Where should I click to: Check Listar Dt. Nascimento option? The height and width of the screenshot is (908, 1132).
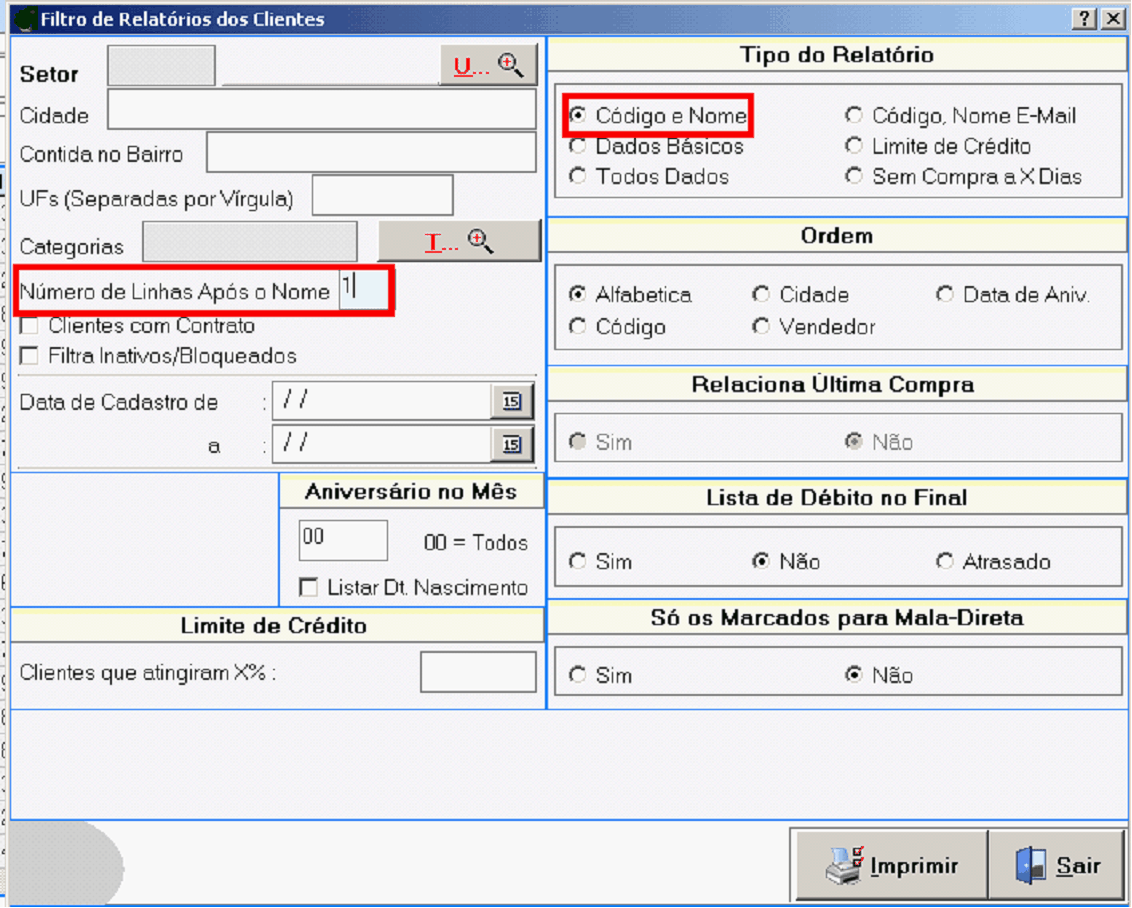(309, 587)
